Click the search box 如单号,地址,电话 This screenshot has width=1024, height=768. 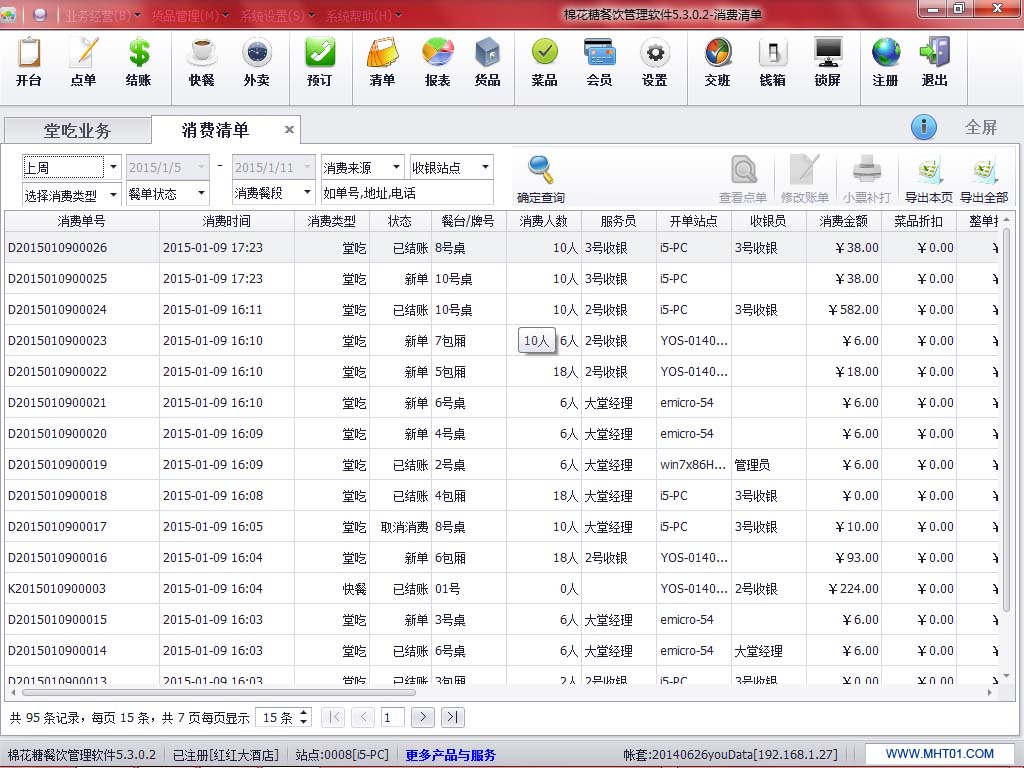(x=407, y=193)
